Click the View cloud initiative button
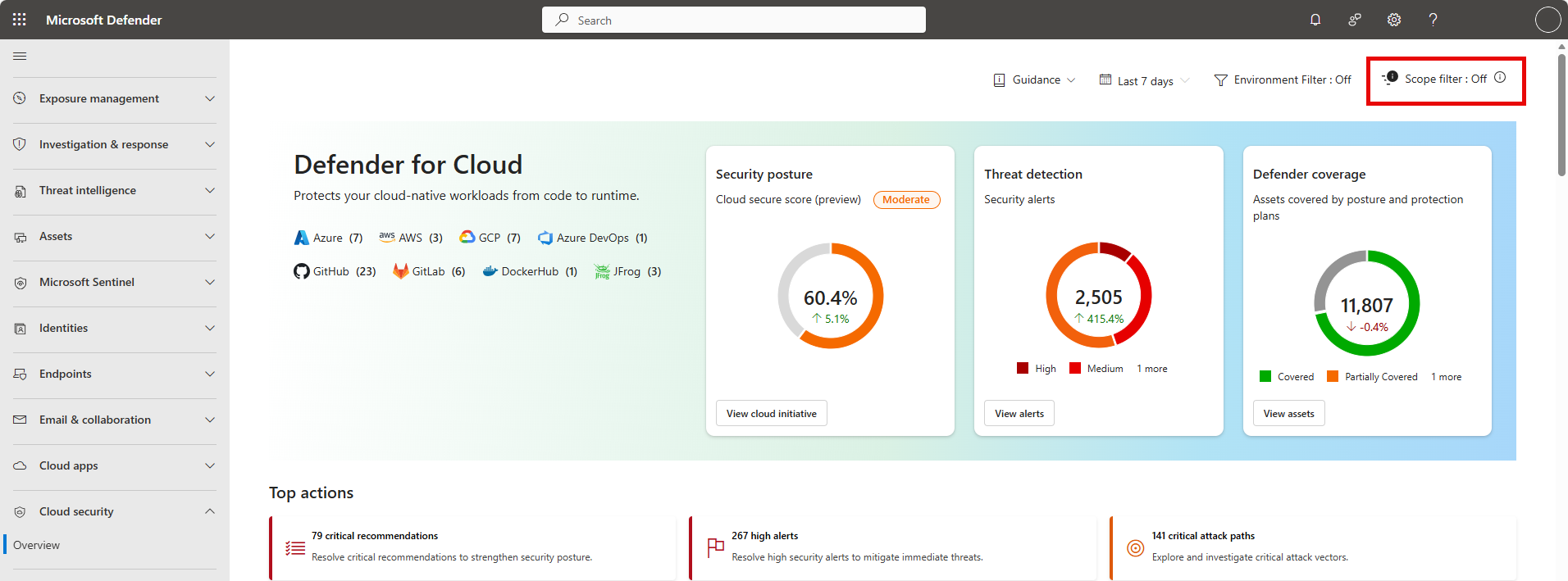1568x581 pixels. pos(771,414)
